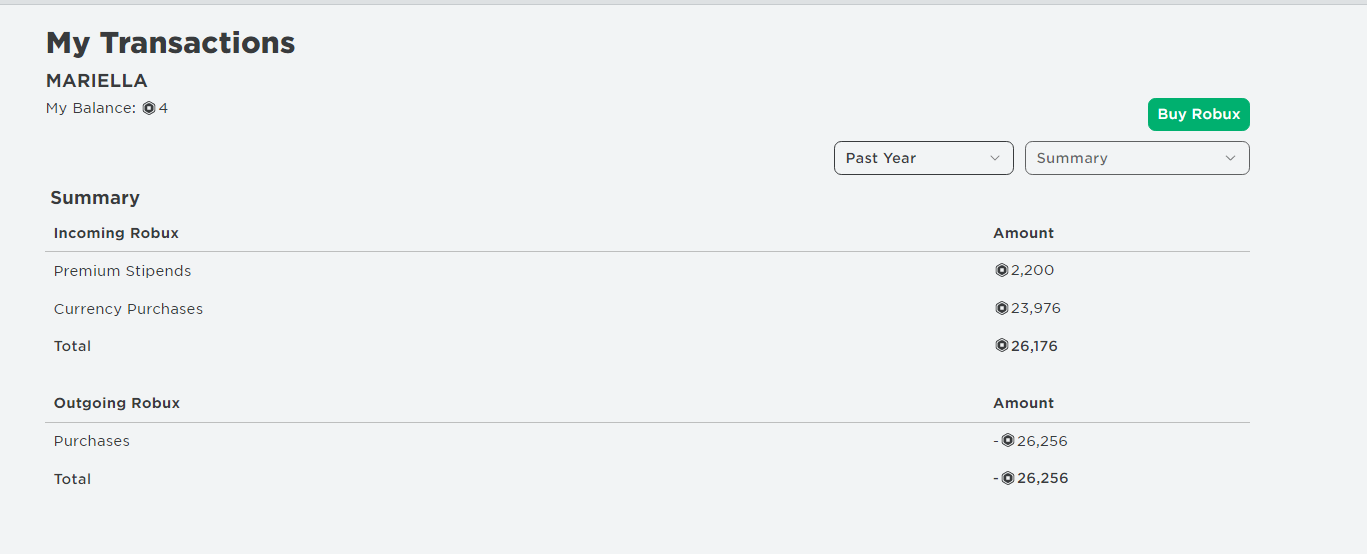Click the Amount header of Incoming table
This screenshot has height=554, width=1367.
coord(1023,233)
